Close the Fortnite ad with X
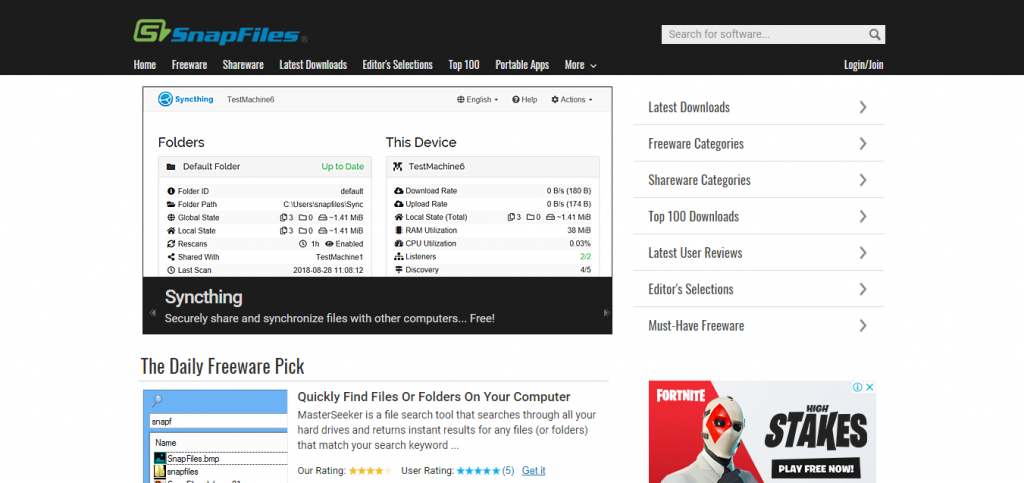 [x=870, y=387]
